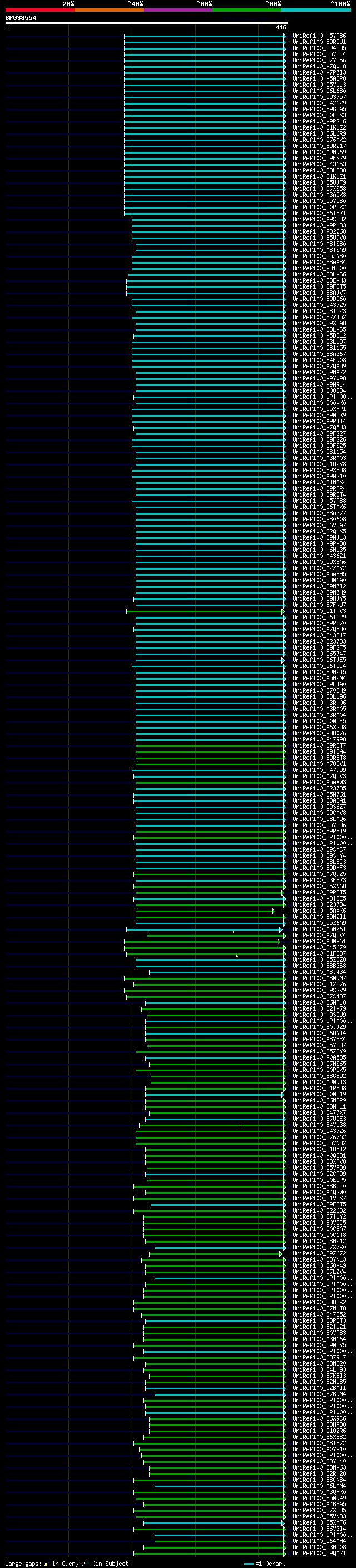Click green hit label UniRef100_Q1IPV3

click(319, 611)
